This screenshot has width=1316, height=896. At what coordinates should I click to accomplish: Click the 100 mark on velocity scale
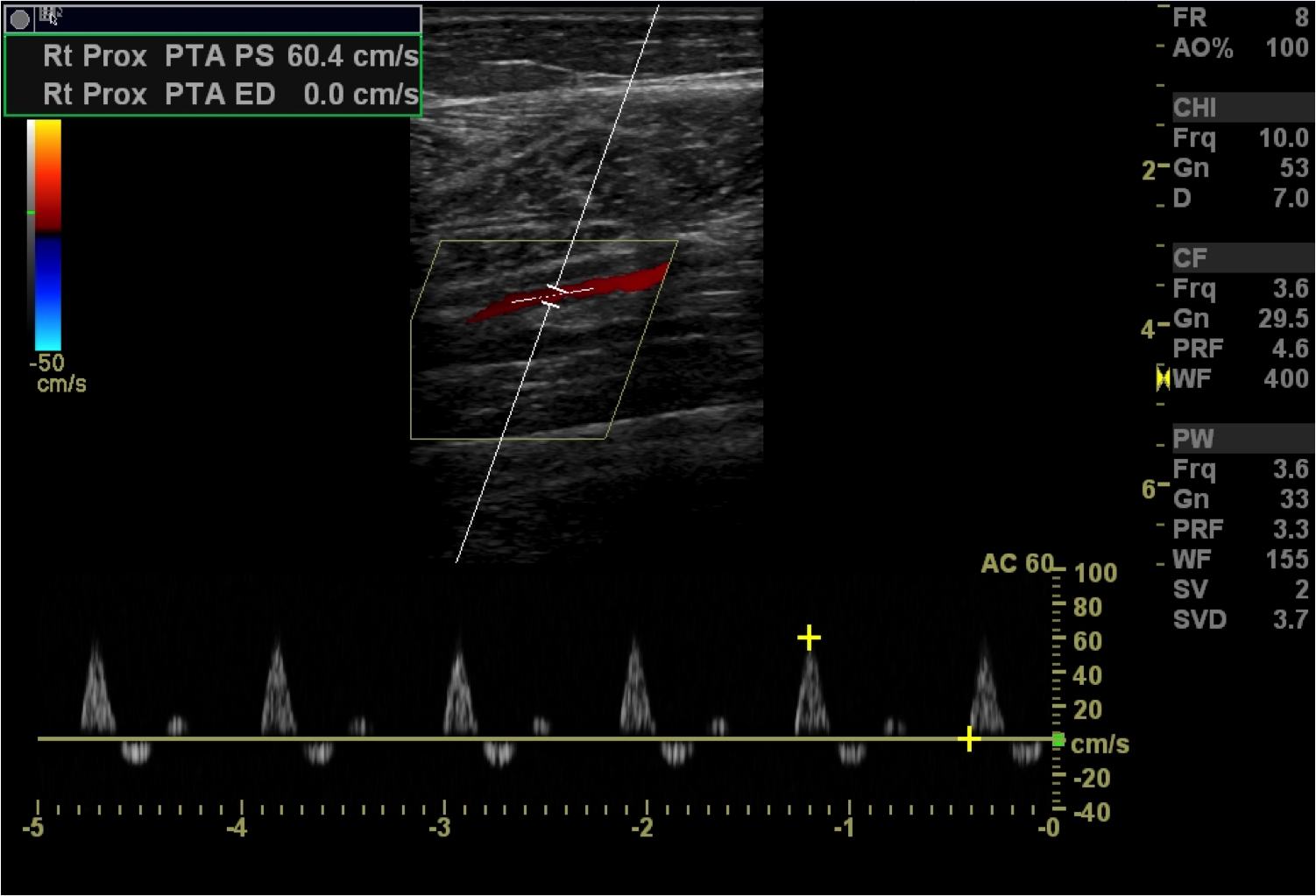coord(1095,573)
